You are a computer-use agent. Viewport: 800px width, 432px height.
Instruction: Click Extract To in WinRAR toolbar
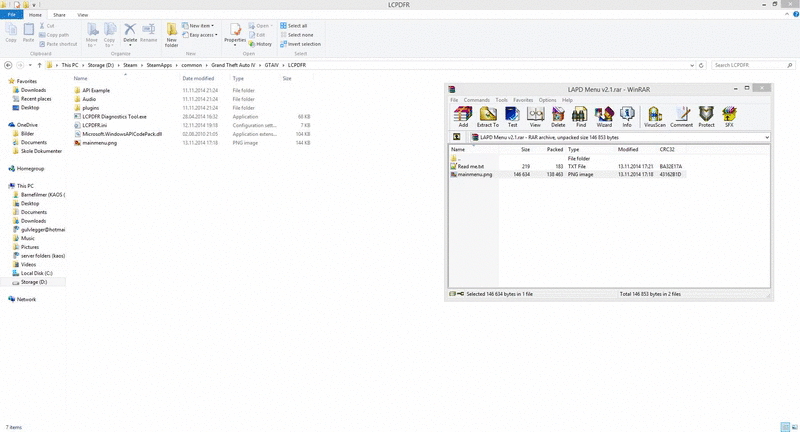click(488, 116)
